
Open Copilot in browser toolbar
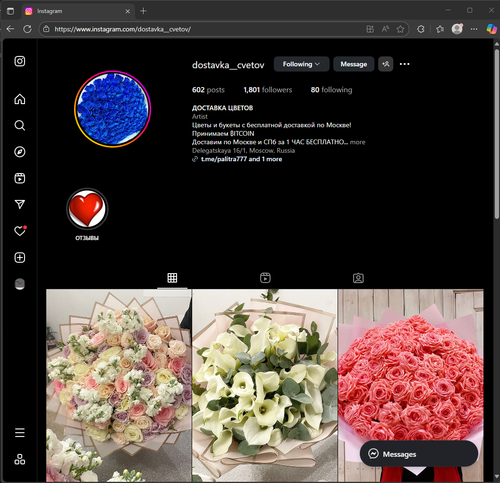pos(491,29)
